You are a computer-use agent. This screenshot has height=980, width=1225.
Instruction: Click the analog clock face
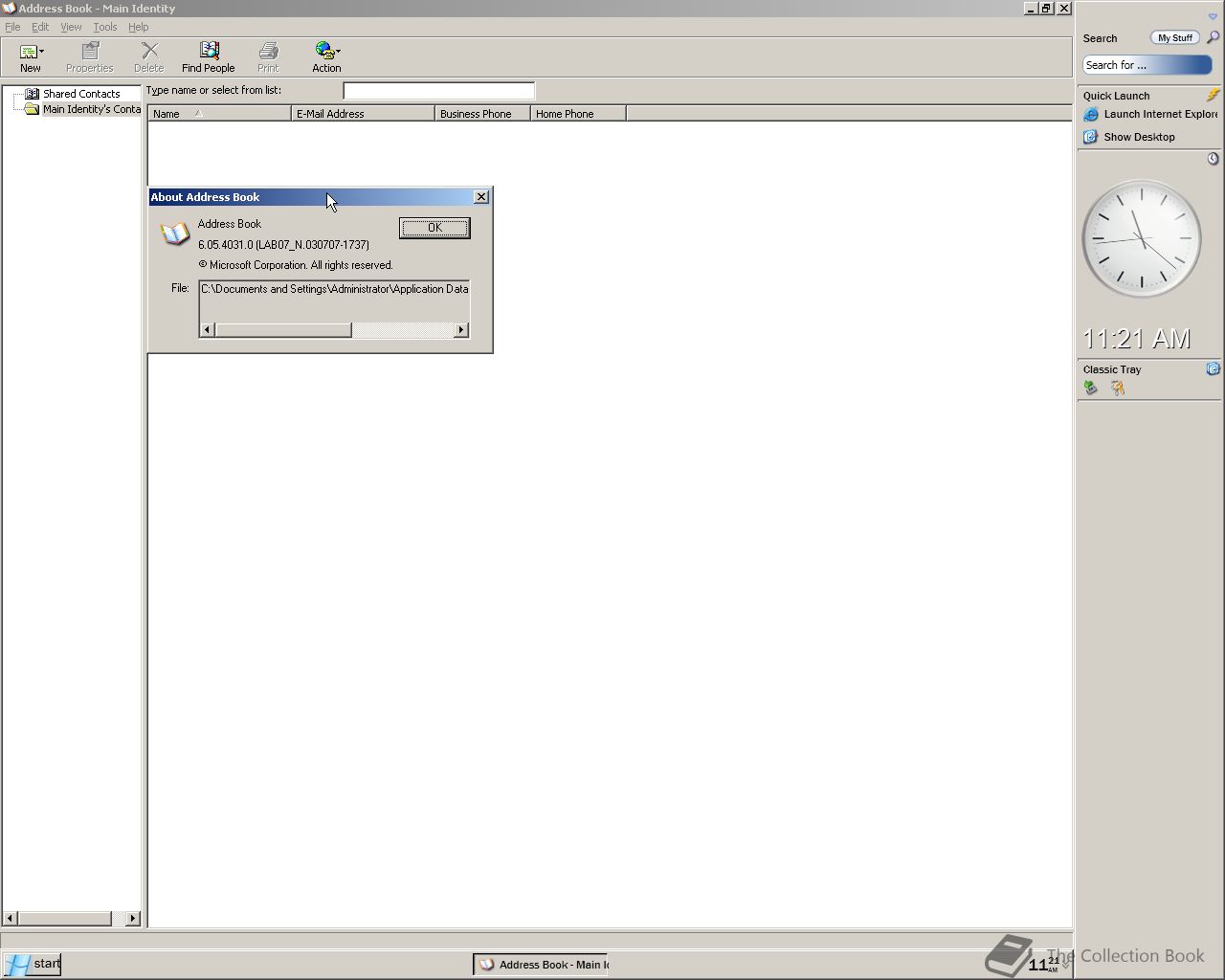1141,238
